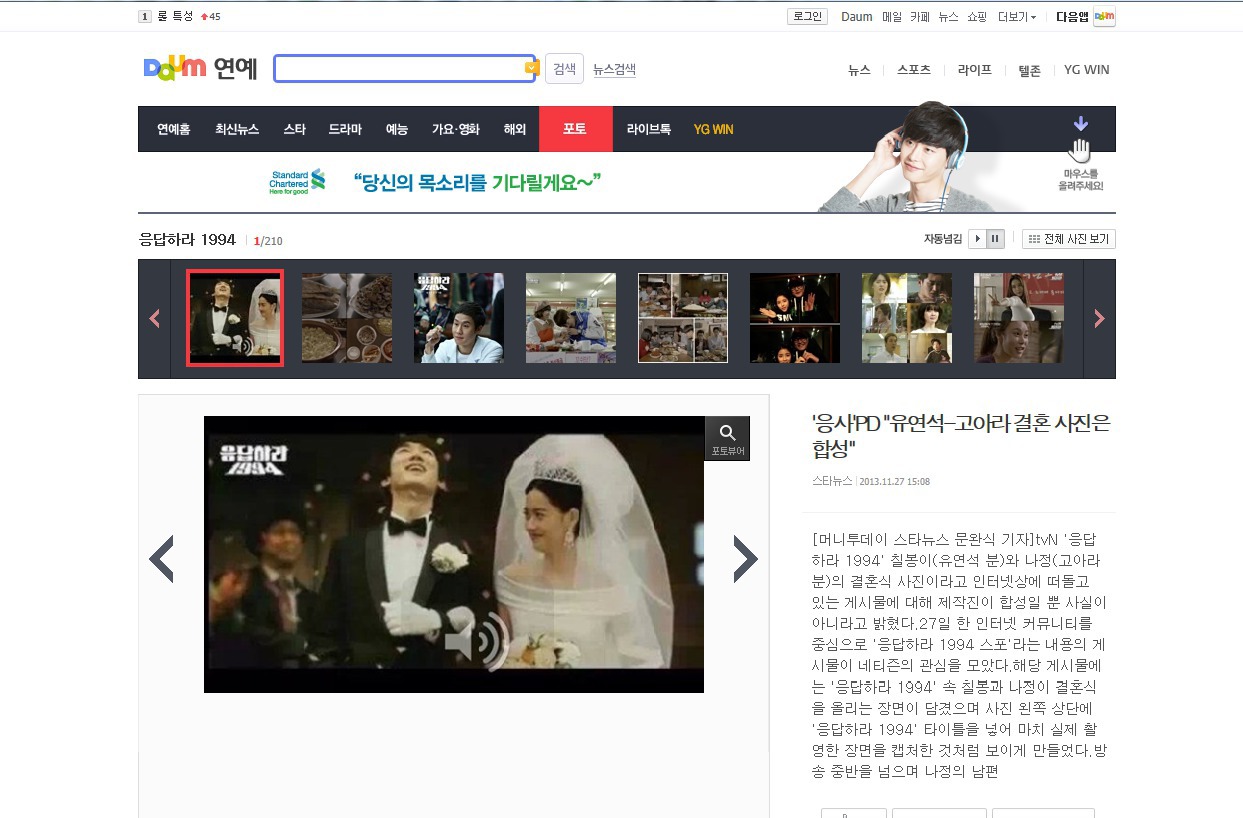This screenshot has height=818, width=1243.
Task: Open the article headline about 합성 wedding photo
Action: point(961,434)
